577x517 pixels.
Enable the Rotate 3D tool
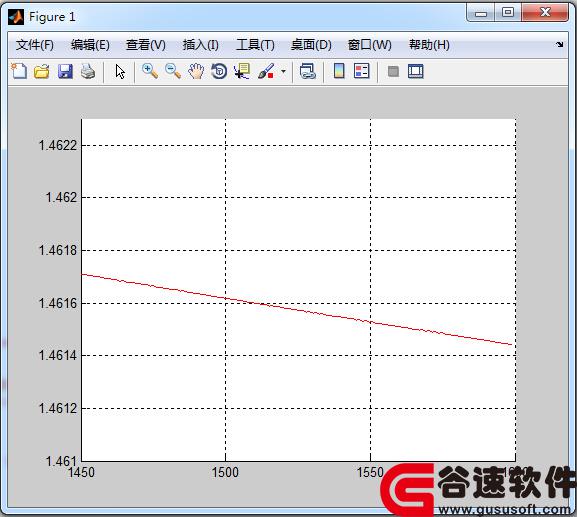tap(219, 71)
